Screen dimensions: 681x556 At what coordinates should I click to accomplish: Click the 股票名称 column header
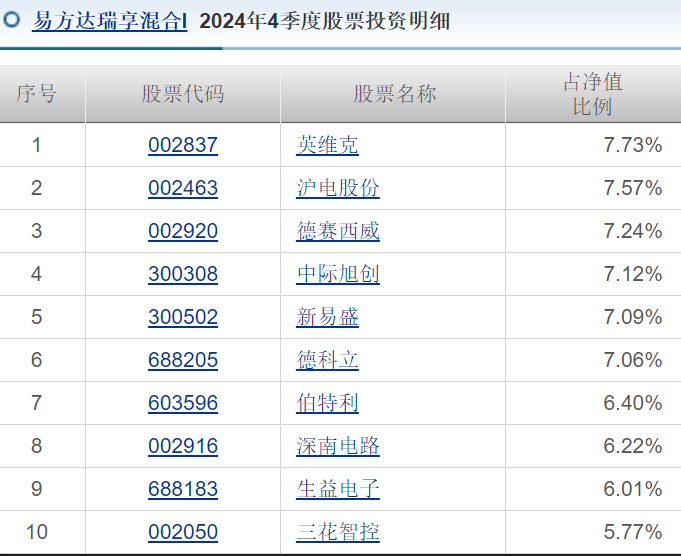point(393,94)
